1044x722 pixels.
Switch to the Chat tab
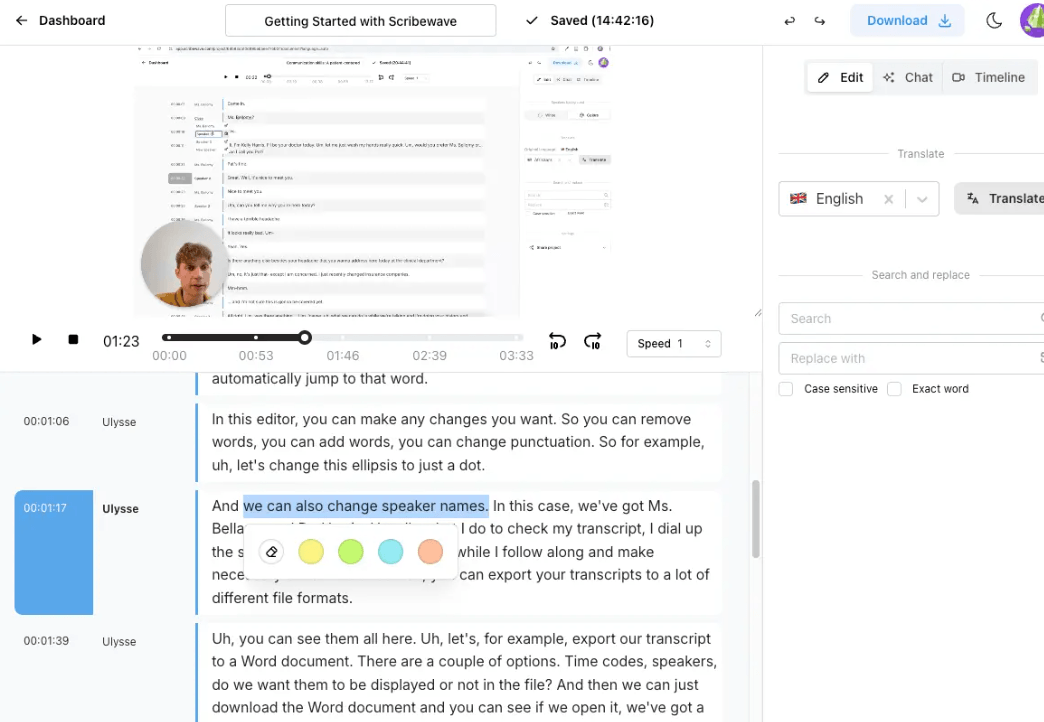pos(908,77)
